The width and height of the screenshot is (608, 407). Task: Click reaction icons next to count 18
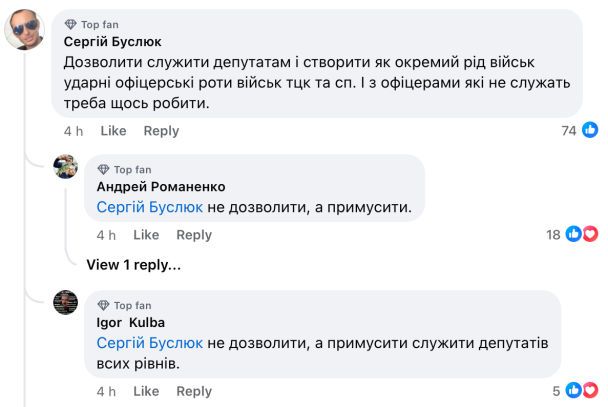[x=581, y=234]
